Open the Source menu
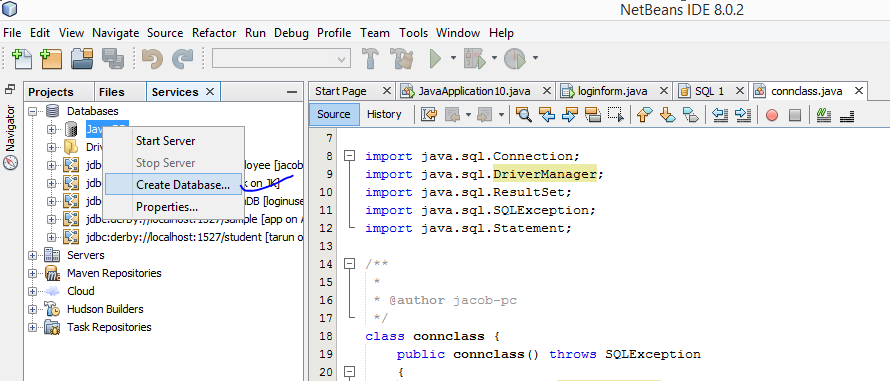 [165, 33]
